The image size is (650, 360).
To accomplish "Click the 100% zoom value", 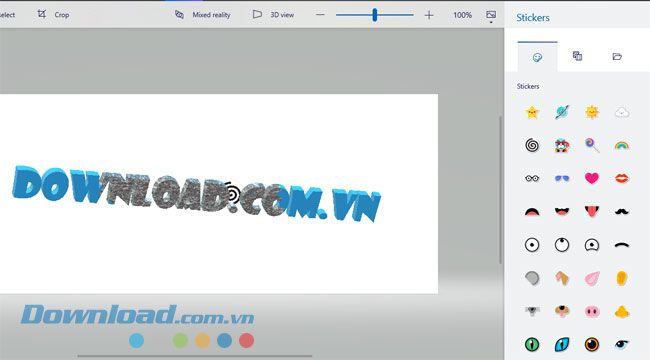I will click(x=462, y=15).
